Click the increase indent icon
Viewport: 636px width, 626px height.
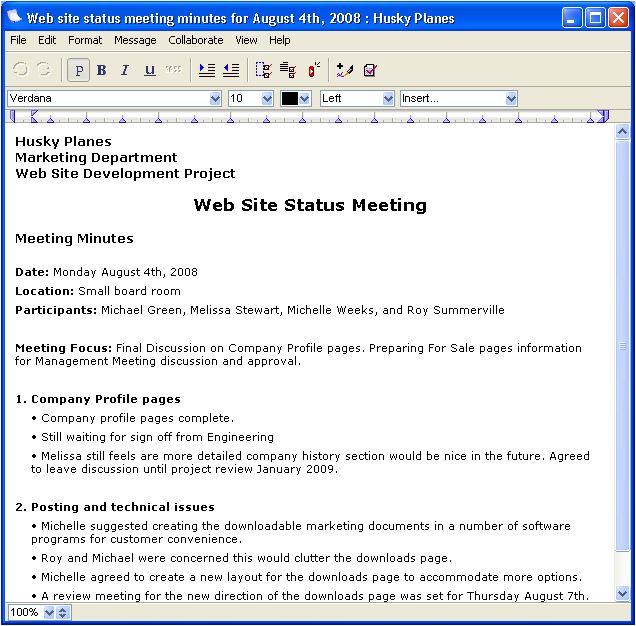[207, 70]
